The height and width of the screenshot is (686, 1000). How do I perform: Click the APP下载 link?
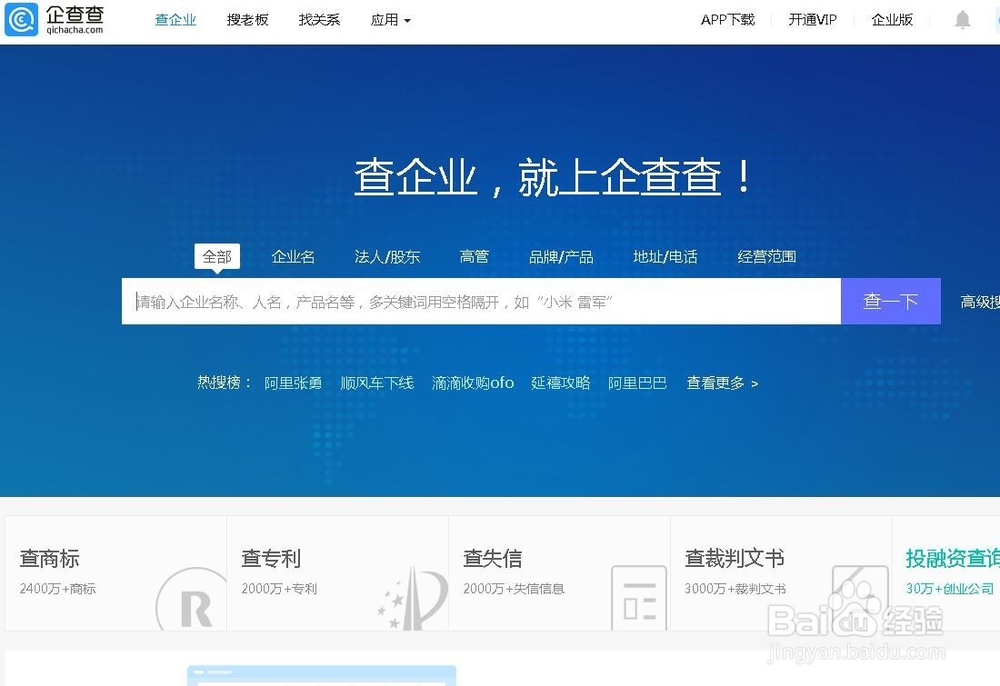pos(728,20)
